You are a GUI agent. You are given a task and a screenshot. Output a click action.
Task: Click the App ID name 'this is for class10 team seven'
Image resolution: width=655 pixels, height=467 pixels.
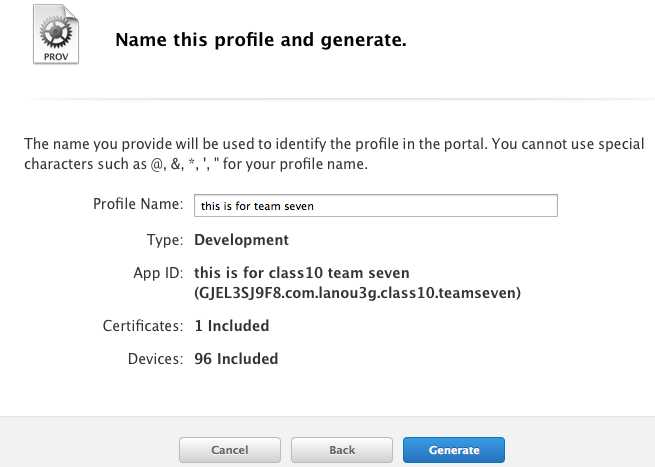pos(302,272)
